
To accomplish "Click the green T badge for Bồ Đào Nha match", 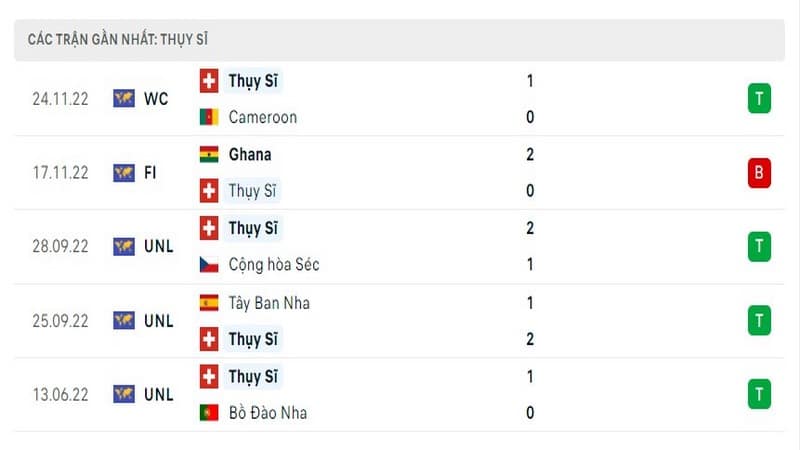I will [759, 394].
